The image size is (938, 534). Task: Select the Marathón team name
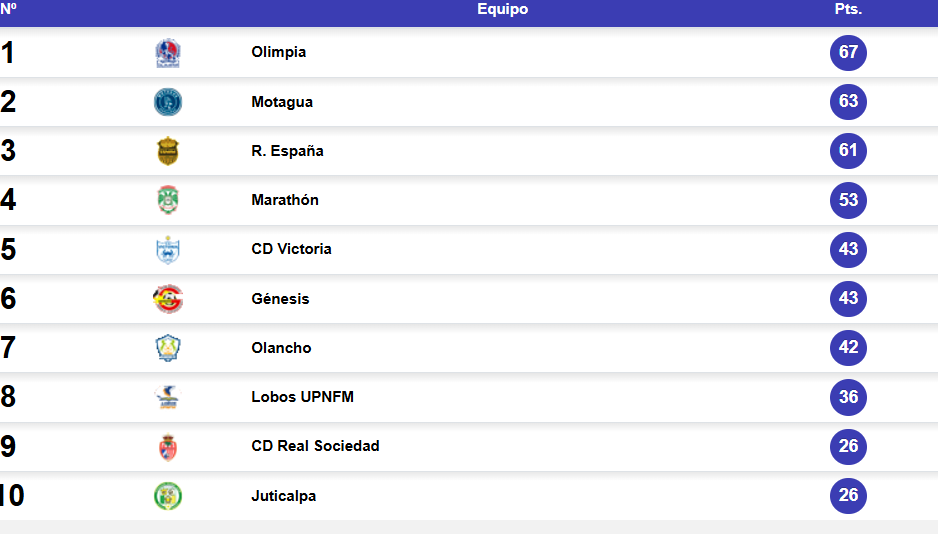point(285,200)
